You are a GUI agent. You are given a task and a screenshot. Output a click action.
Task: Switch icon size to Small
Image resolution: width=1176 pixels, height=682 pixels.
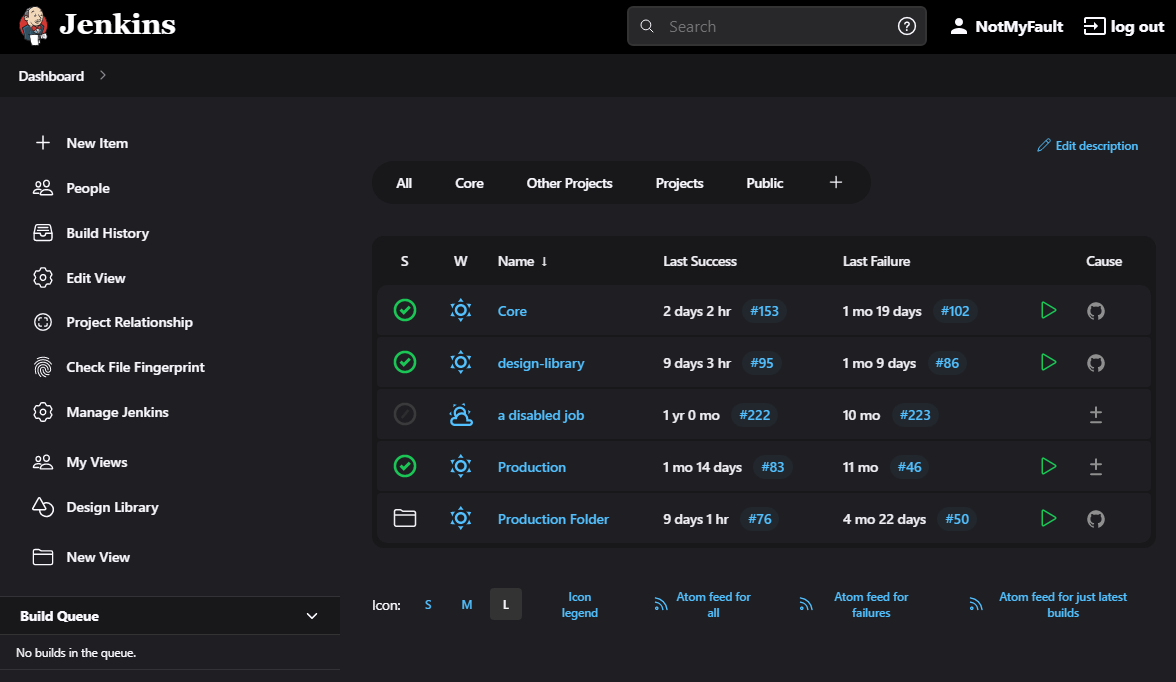point(428,604)
